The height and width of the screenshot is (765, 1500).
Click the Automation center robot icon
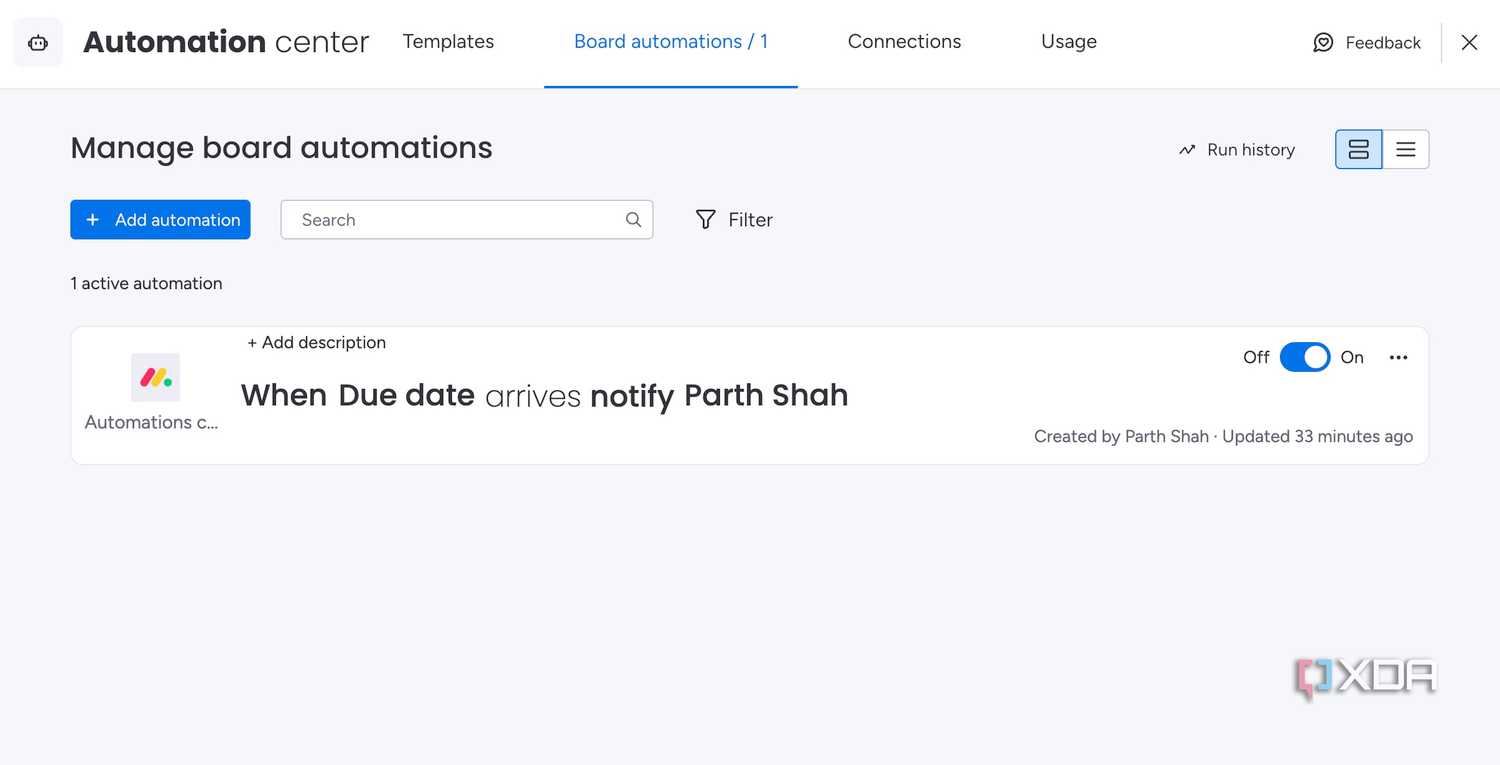[x=38, y=42]
